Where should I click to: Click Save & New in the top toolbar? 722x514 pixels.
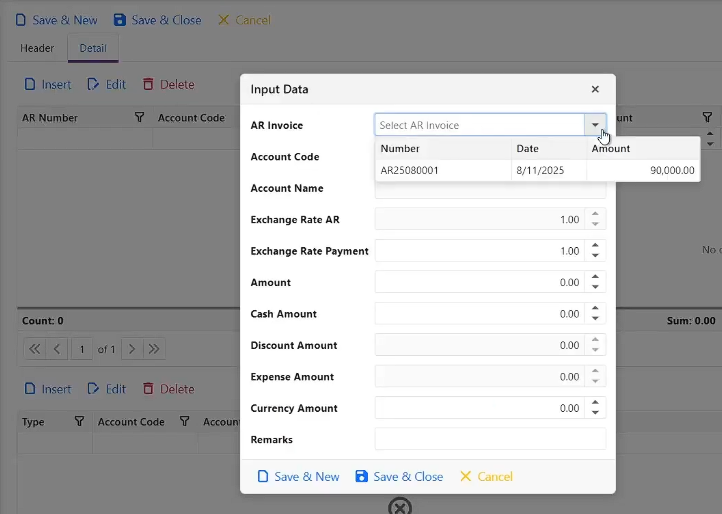tap(56, 20)
